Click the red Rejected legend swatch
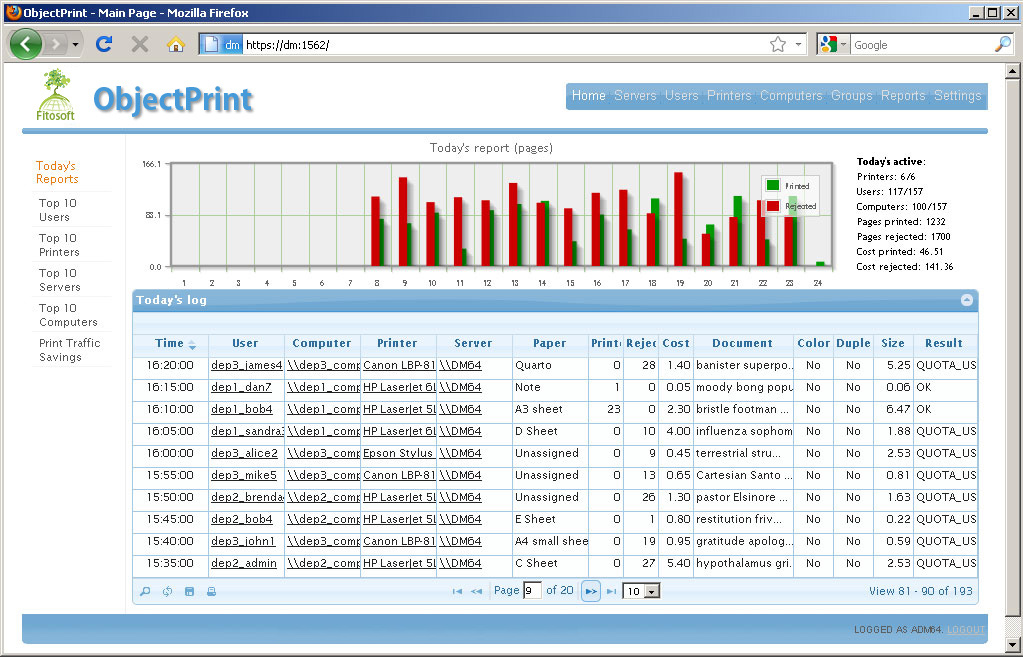Screen dimensions: 1023x657 coord(772,206)
